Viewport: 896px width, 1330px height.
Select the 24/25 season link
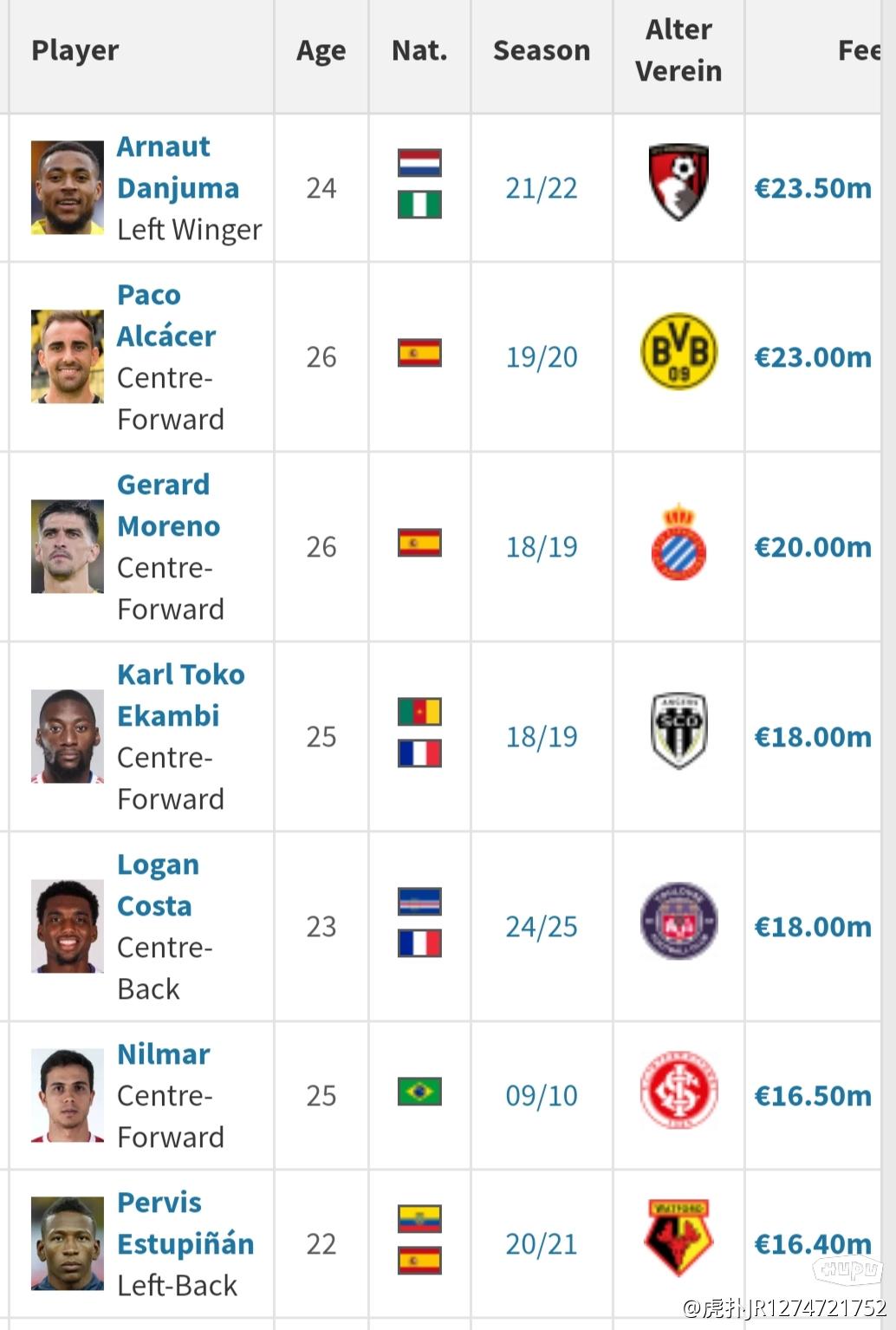[542, 927]
